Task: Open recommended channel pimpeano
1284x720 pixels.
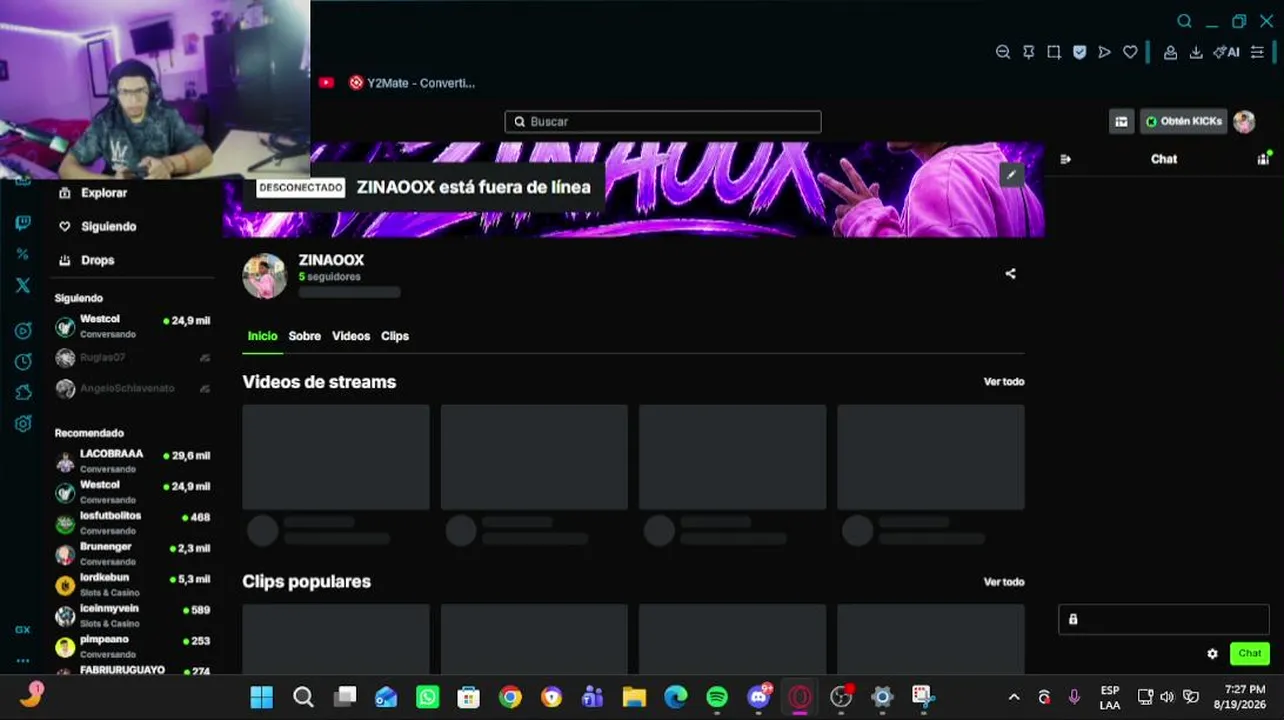Action: point(133,646)
